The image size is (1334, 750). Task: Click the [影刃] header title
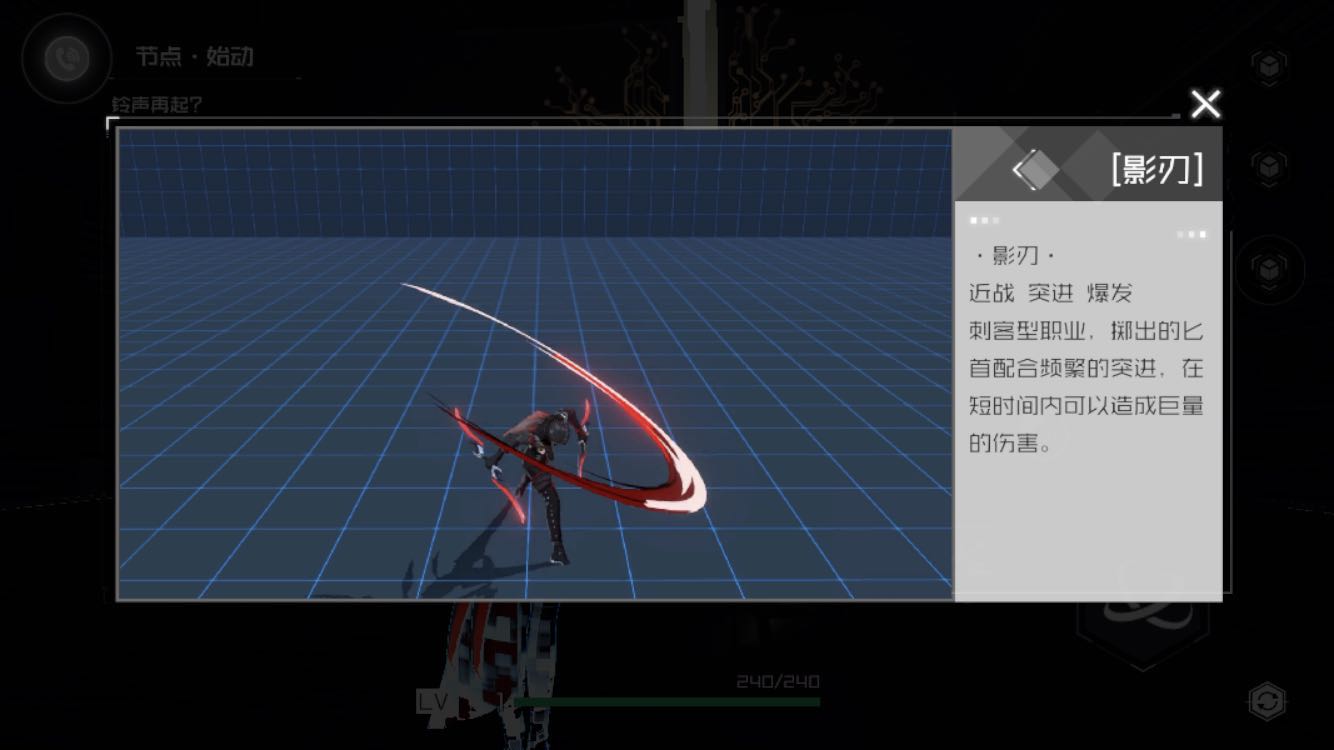coord(1156,170)
